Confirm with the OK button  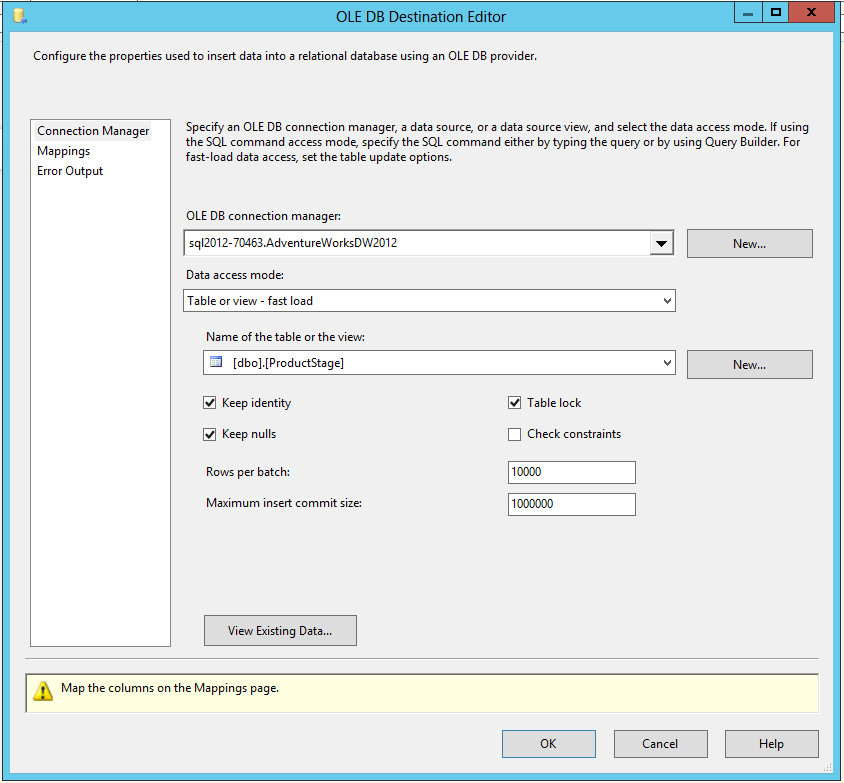point(548,744)
